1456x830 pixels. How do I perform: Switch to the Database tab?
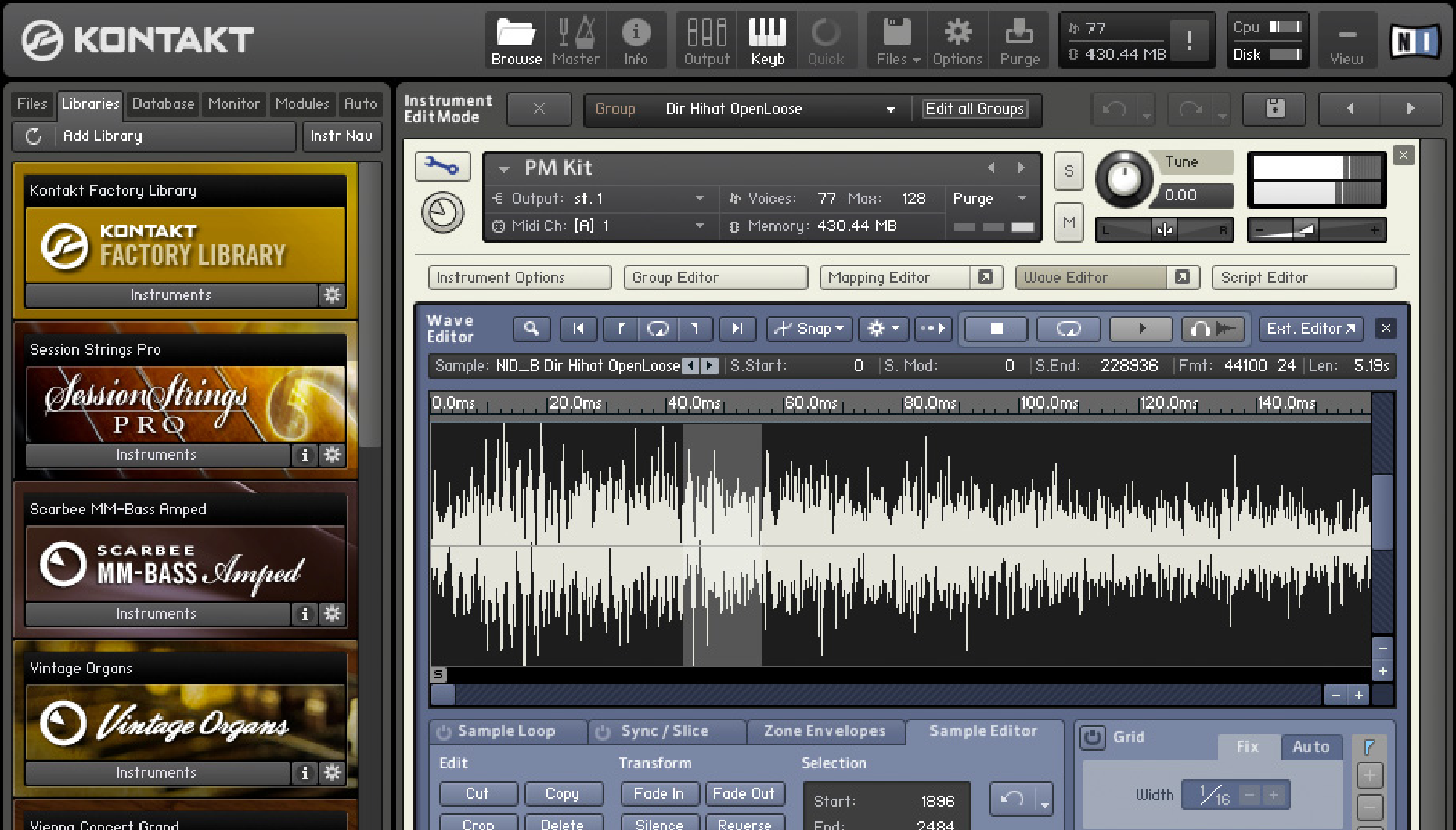point(162,103)
